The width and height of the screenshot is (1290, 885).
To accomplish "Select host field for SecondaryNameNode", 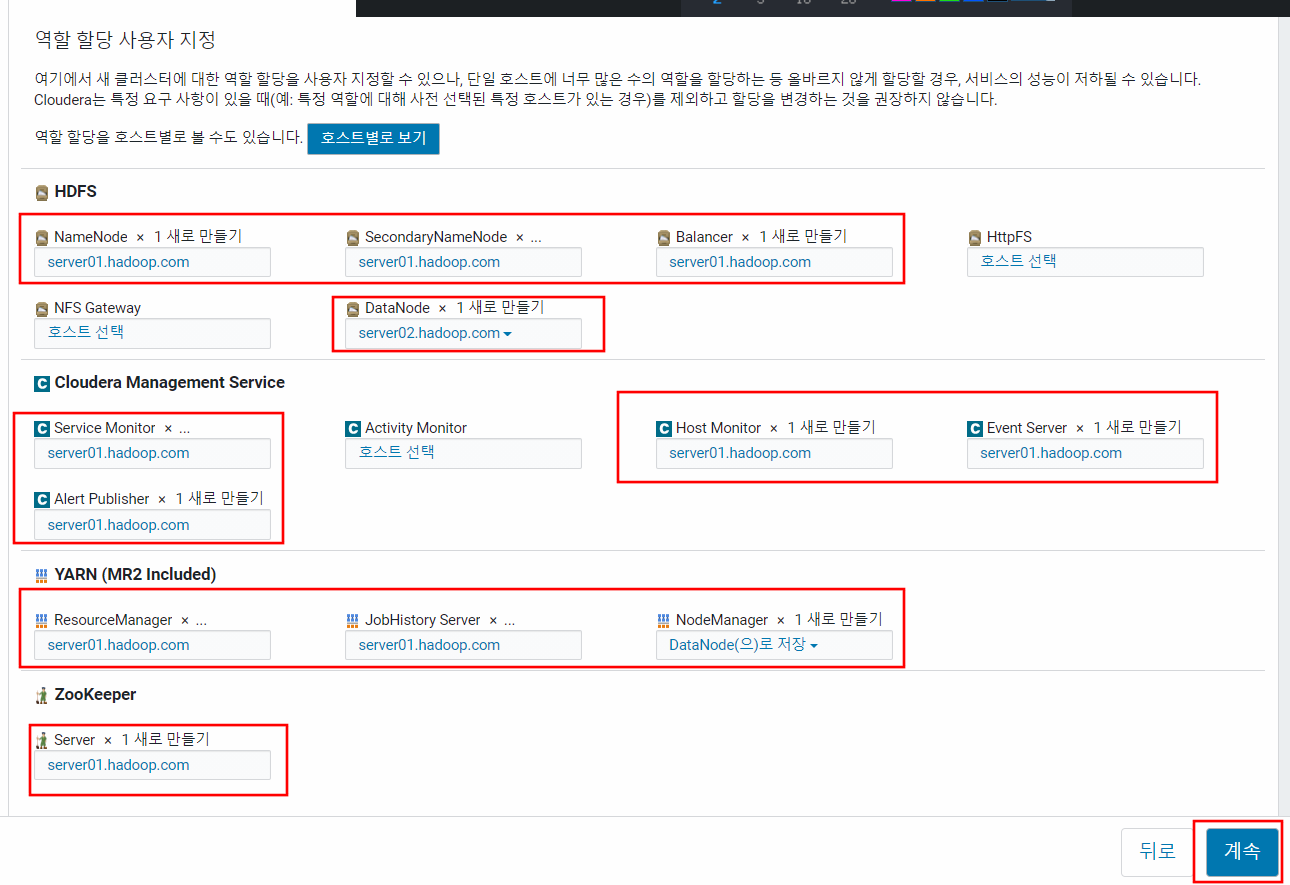I will point(463,262).
